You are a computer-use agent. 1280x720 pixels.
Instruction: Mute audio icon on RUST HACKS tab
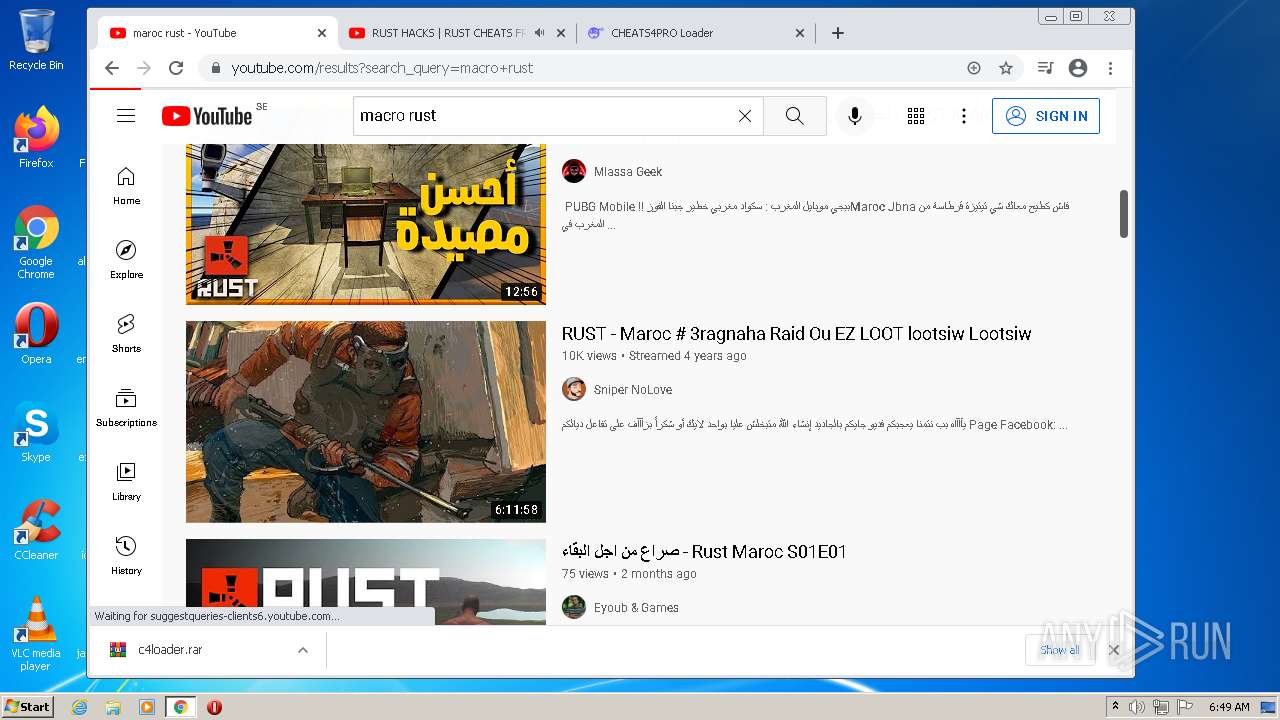pyautogui.click(x=540, y=33)
